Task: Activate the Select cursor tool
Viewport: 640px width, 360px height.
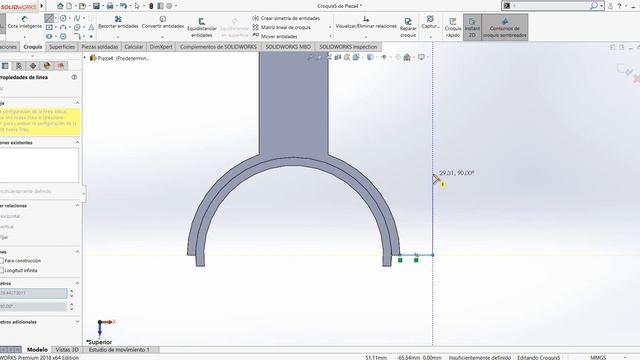Action: click(137, 6)
